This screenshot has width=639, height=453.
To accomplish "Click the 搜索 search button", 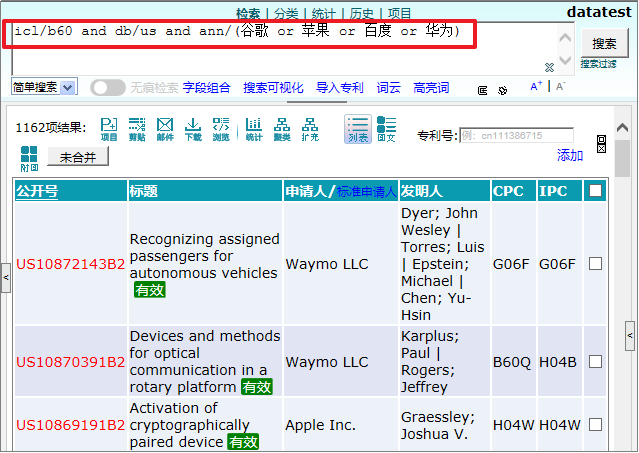I will click(x=604, y=43).
